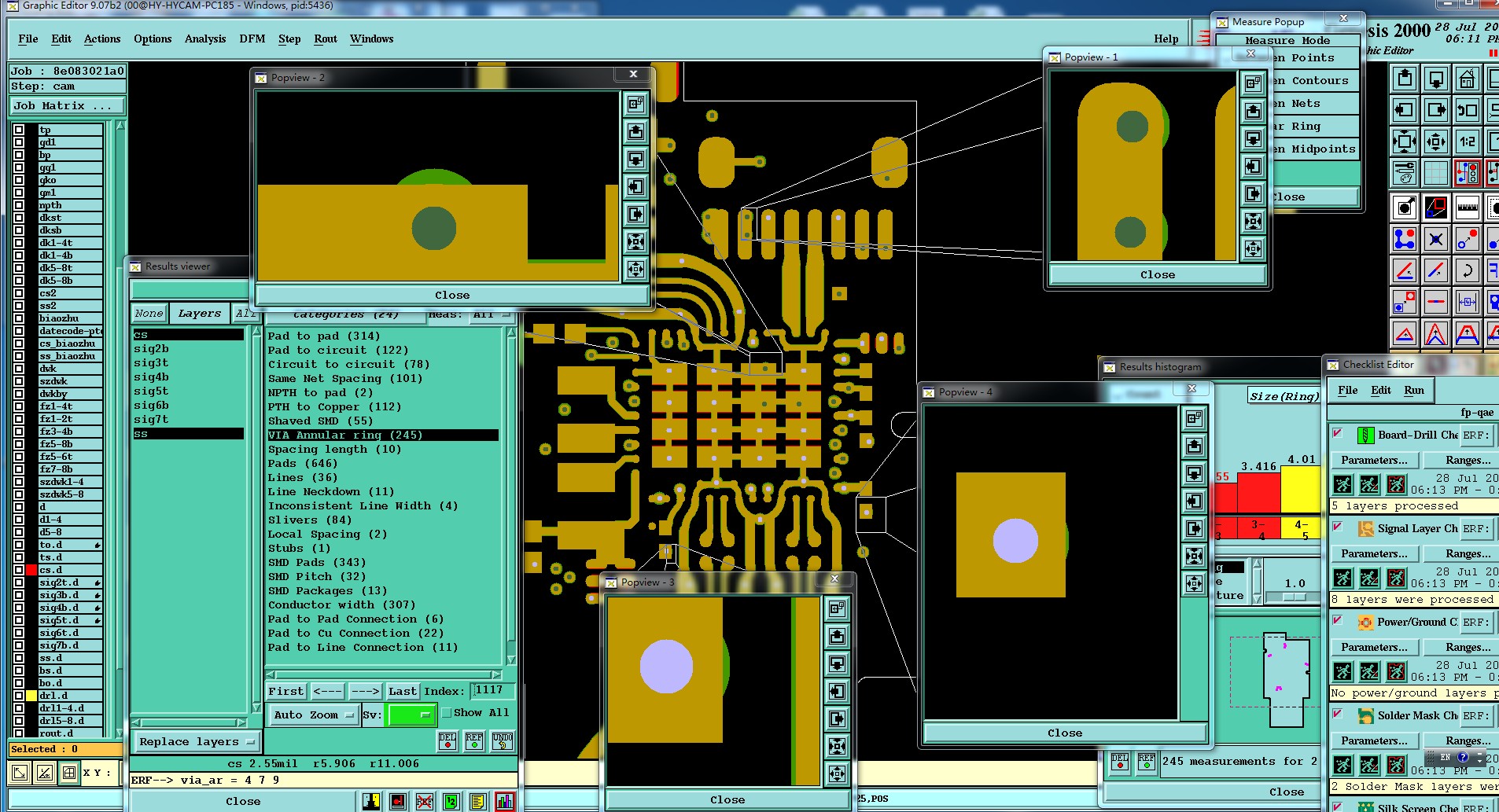Click the REF icon in Results histogram

point(1147,762)
